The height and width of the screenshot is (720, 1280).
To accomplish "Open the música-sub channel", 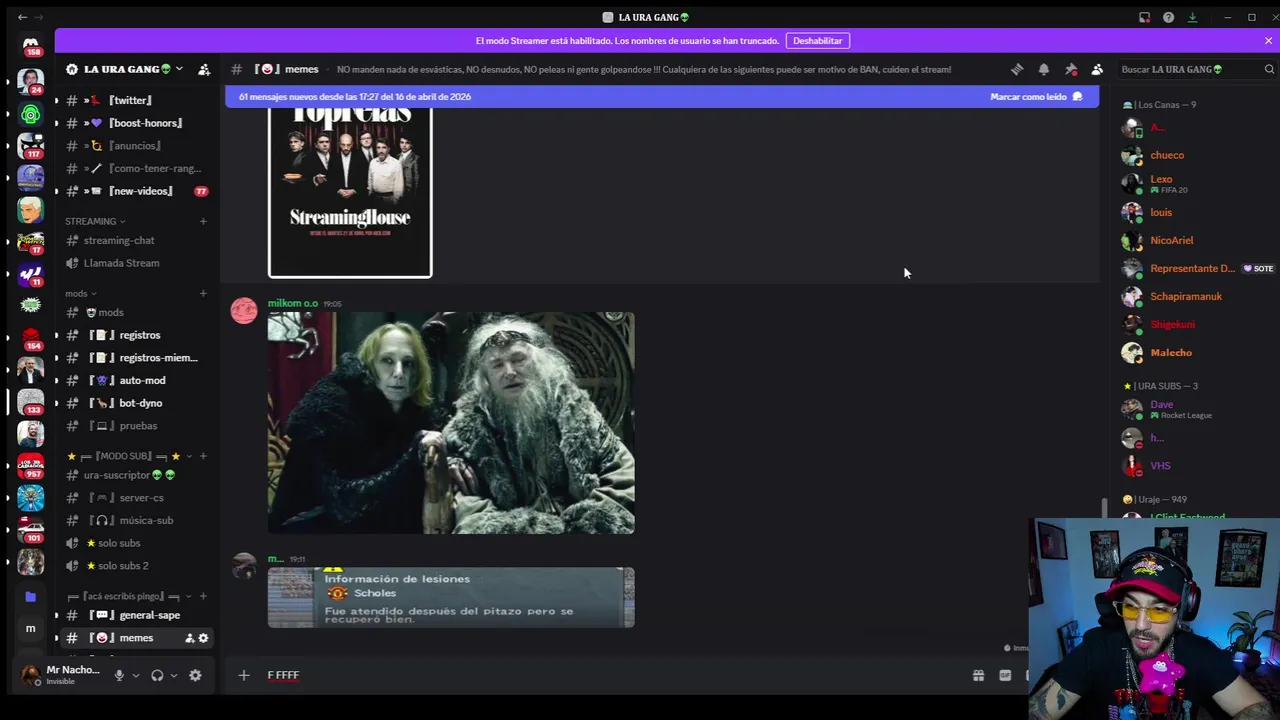I will click(137, 520).
